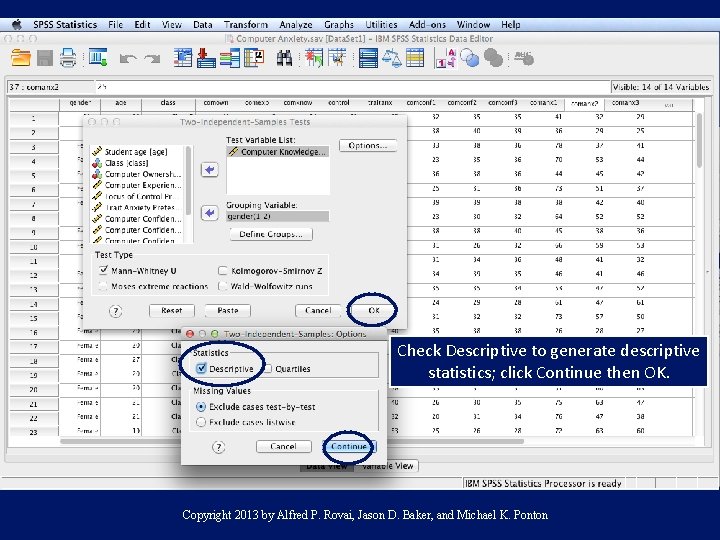Click the Define Groups... button

click(x=271, y=234)
